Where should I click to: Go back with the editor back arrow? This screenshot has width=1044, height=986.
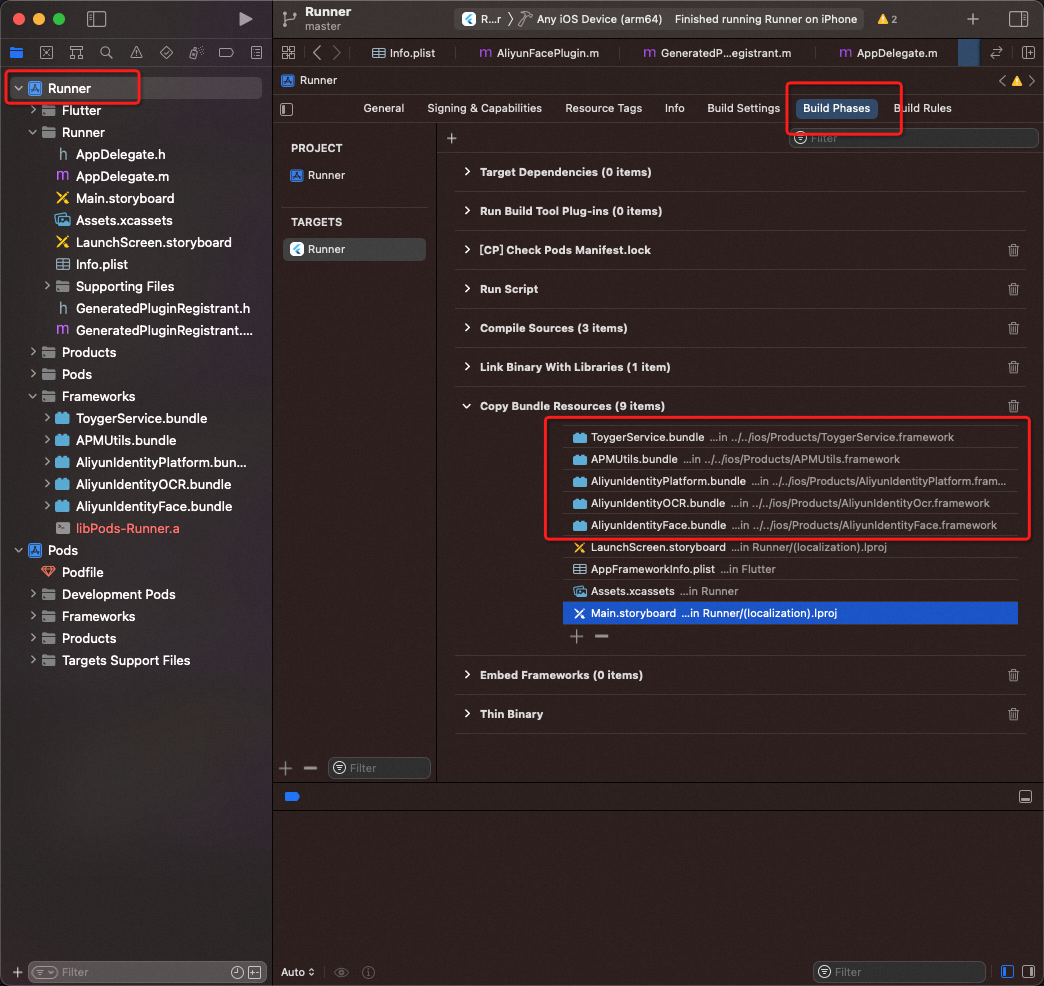click(317, 53)
